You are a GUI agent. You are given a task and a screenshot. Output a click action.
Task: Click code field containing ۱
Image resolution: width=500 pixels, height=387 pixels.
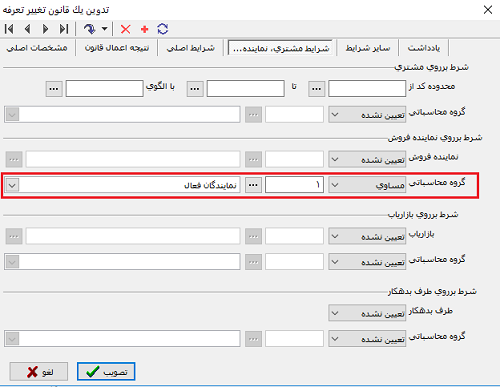pyautogui.click(x=294, y=185)
